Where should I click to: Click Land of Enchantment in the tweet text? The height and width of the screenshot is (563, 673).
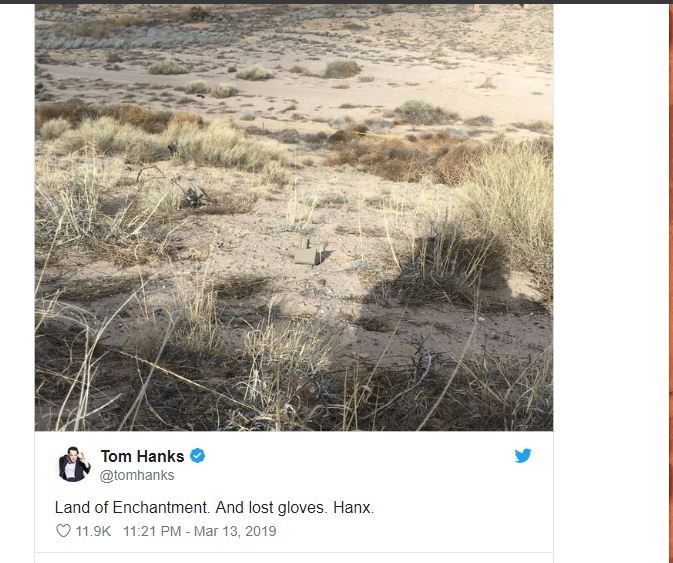[132, 508]
